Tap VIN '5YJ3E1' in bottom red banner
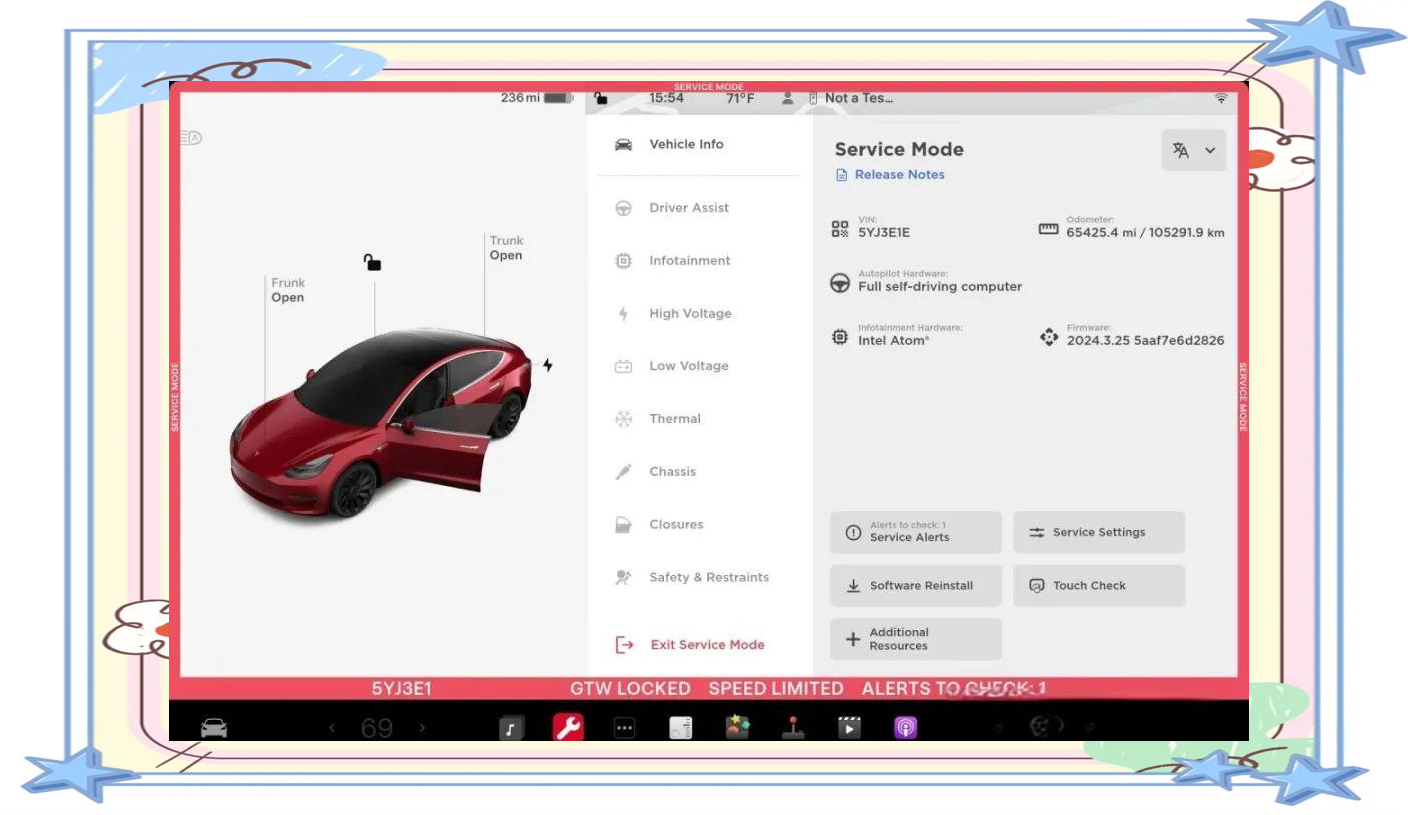The height and width of the screenshot is (815, 1408). click(402, 689)
